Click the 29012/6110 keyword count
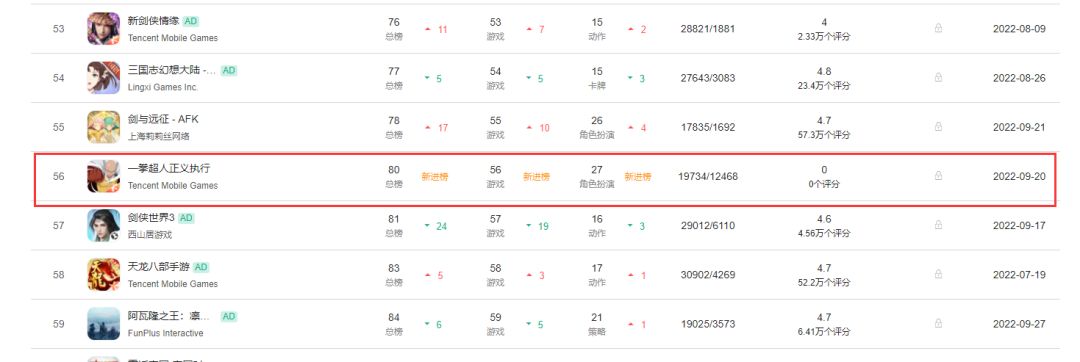 point(707,226)
